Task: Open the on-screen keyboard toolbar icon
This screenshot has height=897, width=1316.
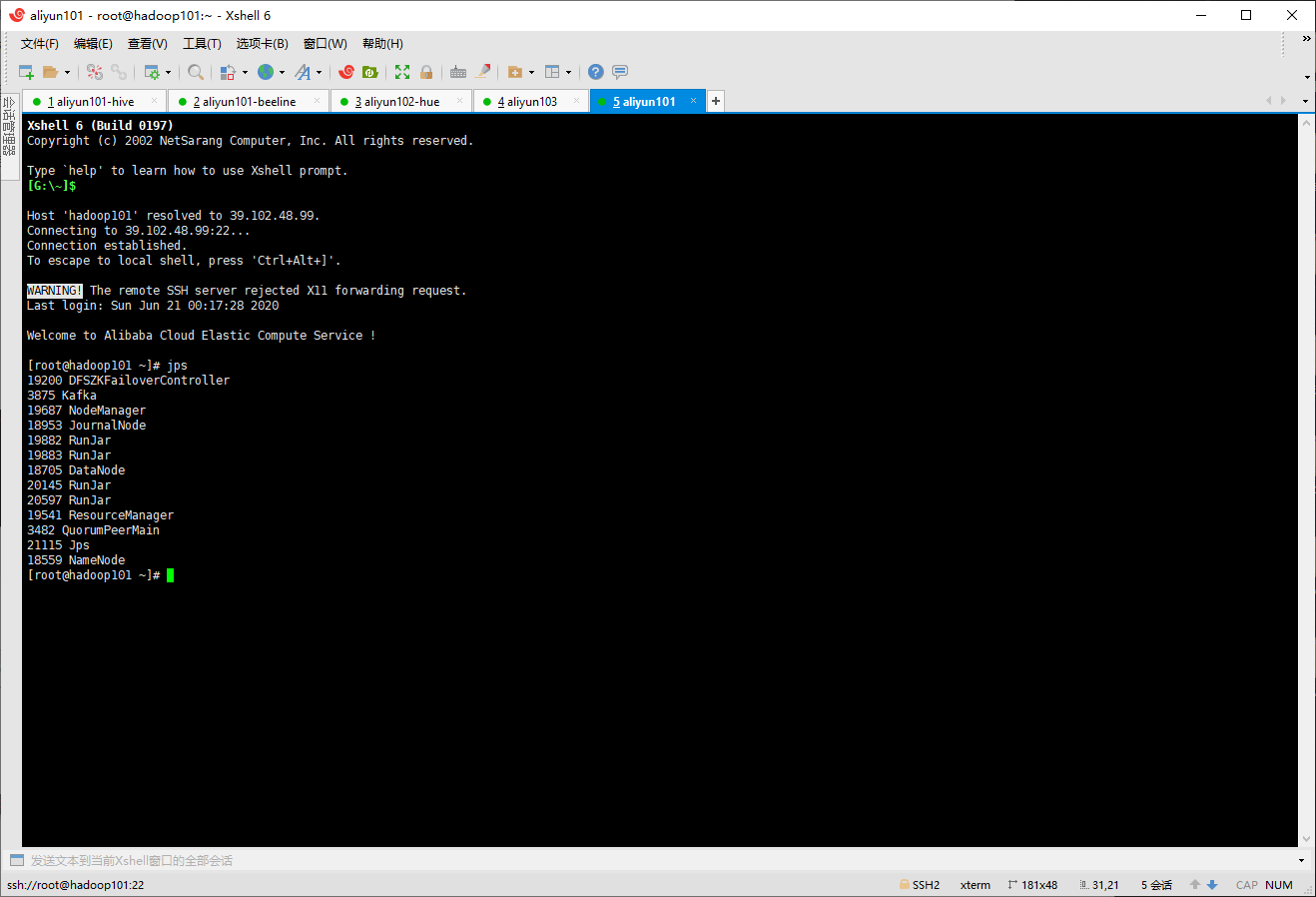Action: tap(456, 72)
